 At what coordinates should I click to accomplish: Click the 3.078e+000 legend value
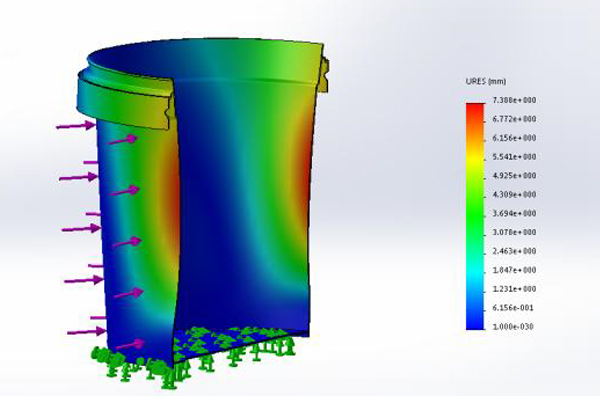coord(515,233)
